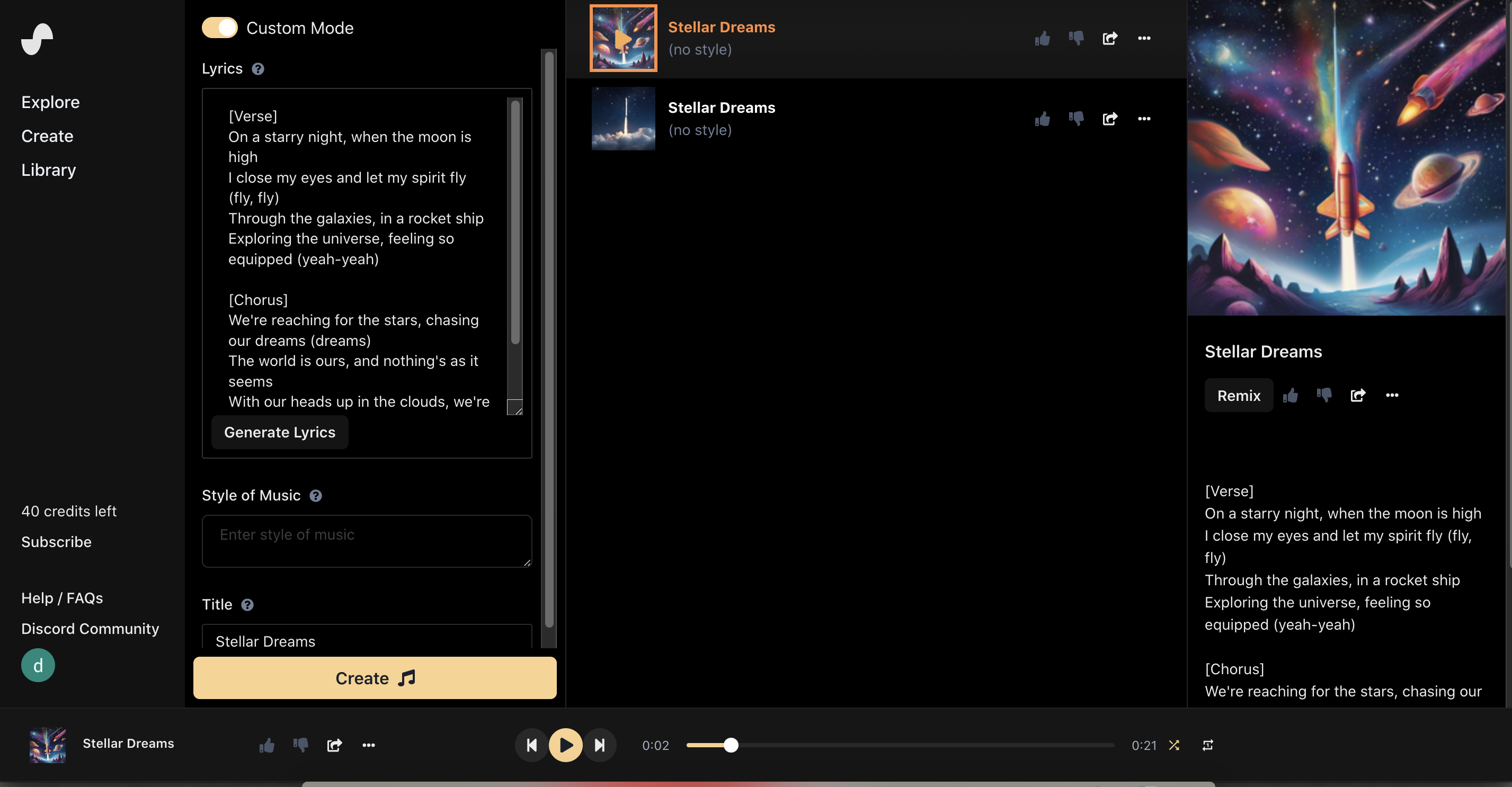The height and width of the screenshot is (787, 1512).
Task: Play the current track
Action: [x=566, y=745]
